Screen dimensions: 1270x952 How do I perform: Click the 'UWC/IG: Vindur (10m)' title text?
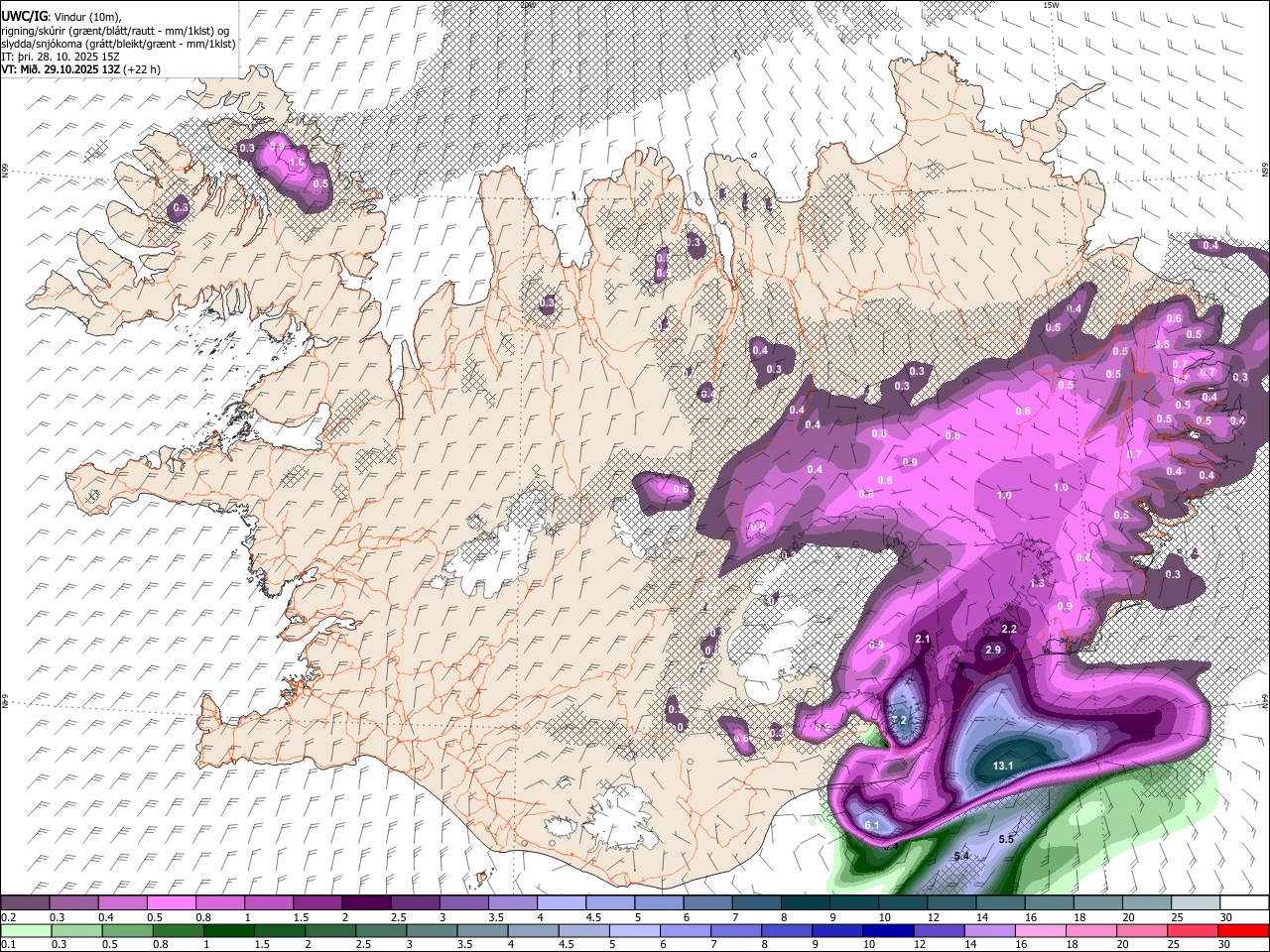(x=61, y=16)
